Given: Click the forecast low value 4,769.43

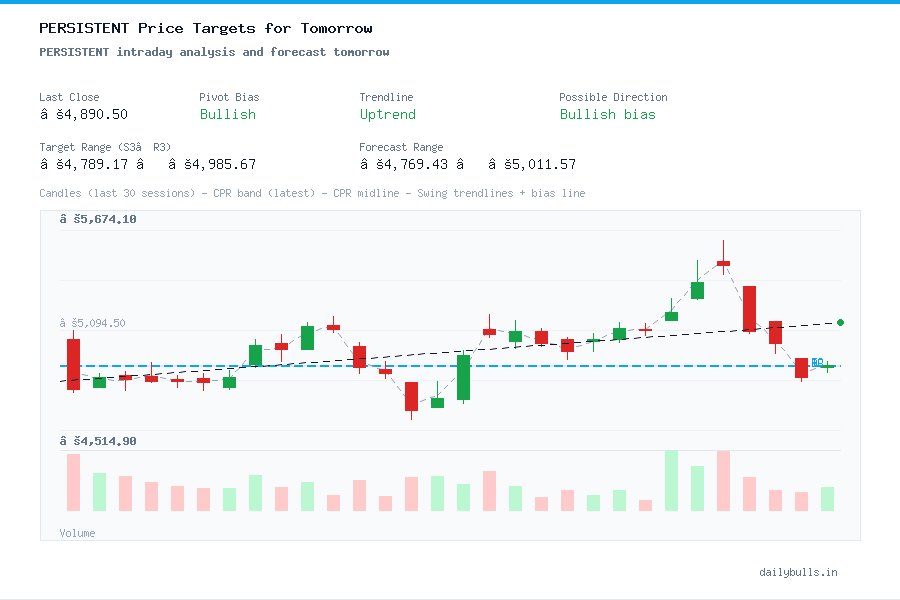Looking at the screenshot, I should click(404, 164).
